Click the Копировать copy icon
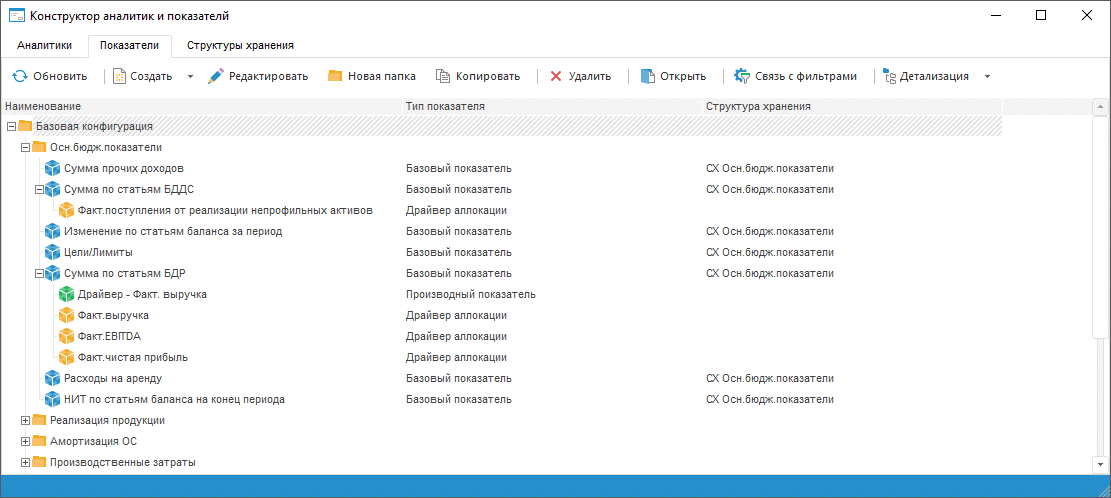The height and width of the screenshot is (498, 1111). tap(443, 76)
